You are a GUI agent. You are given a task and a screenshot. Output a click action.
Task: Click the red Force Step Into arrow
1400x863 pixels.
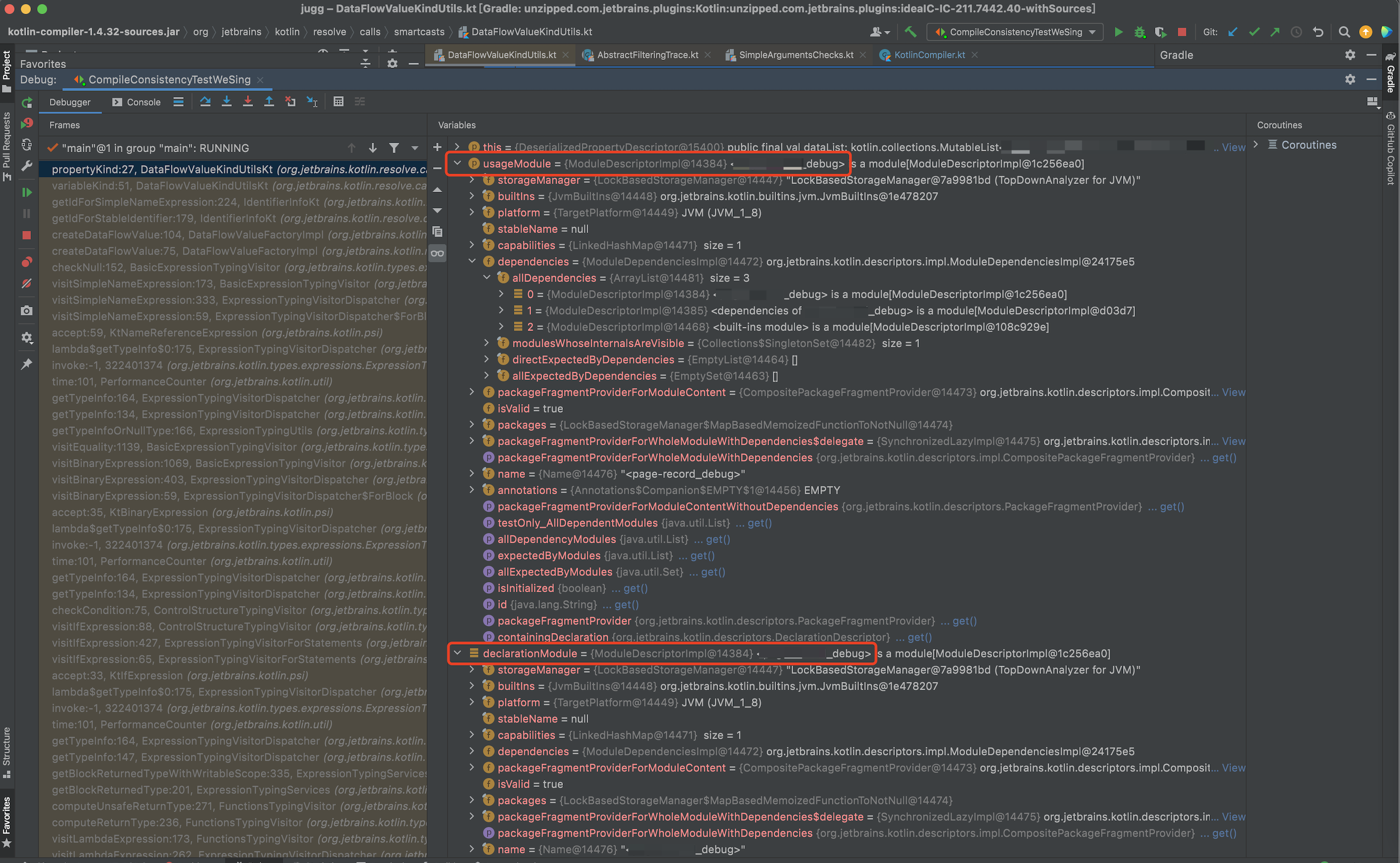[x=248, y=102]
